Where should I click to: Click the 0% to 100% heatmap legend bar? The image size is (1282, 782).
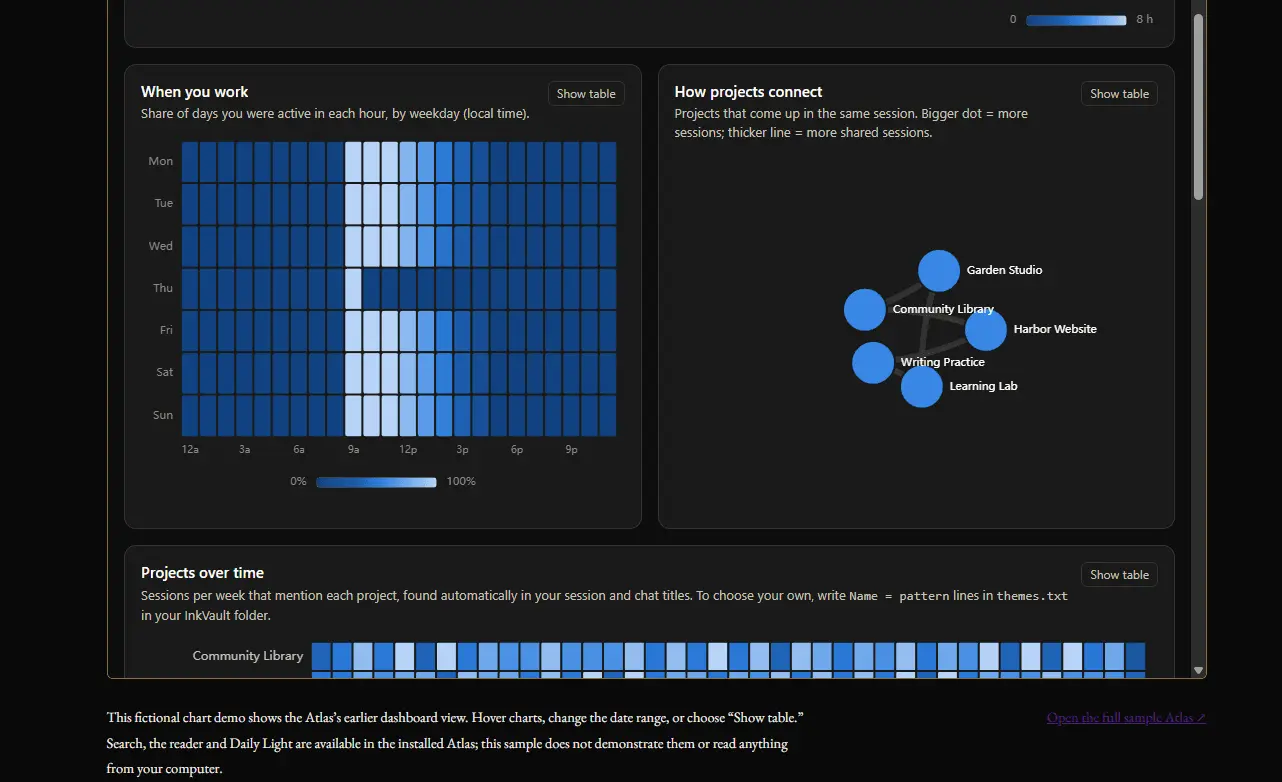click(376, 482)
